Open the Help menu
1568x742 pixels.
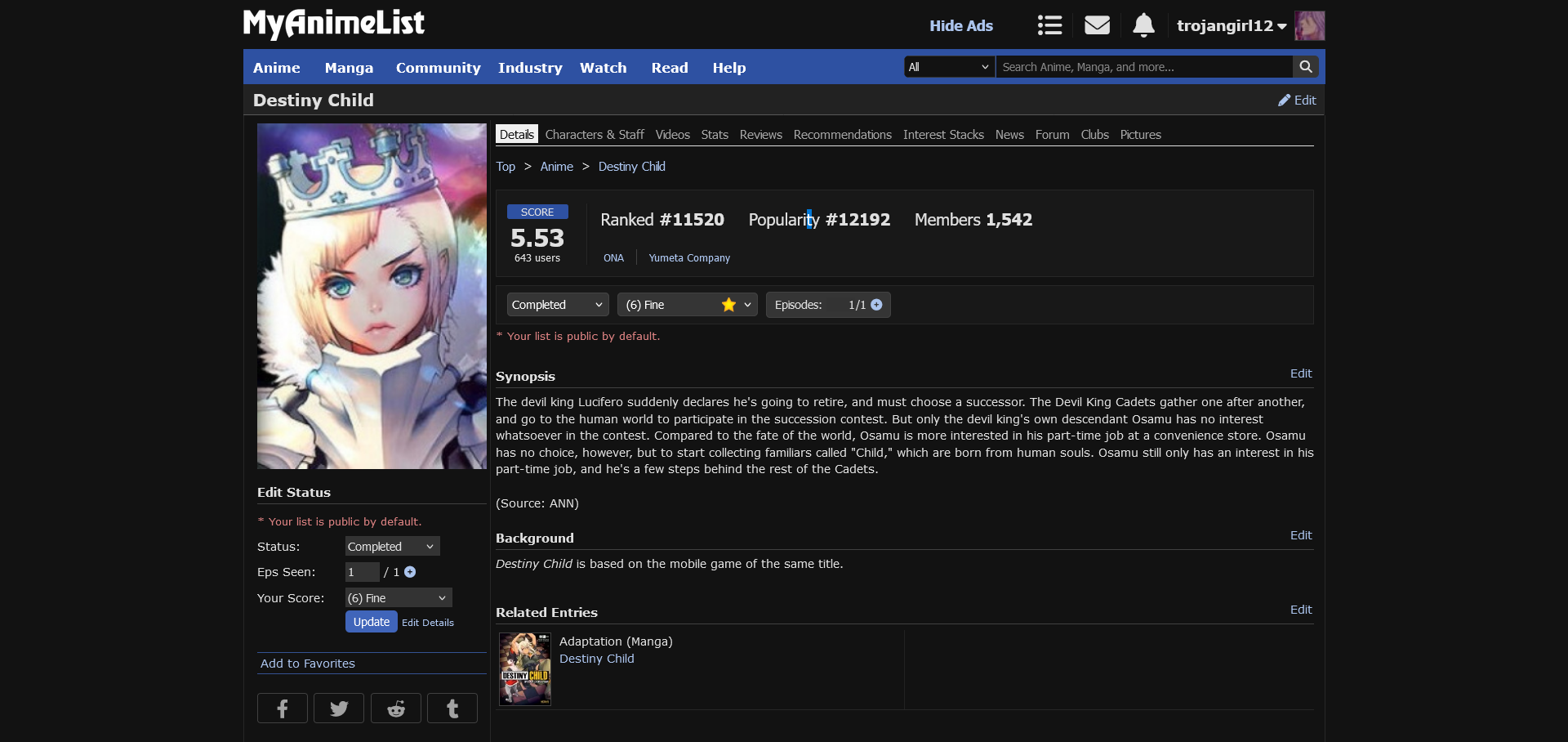point(729,68)
